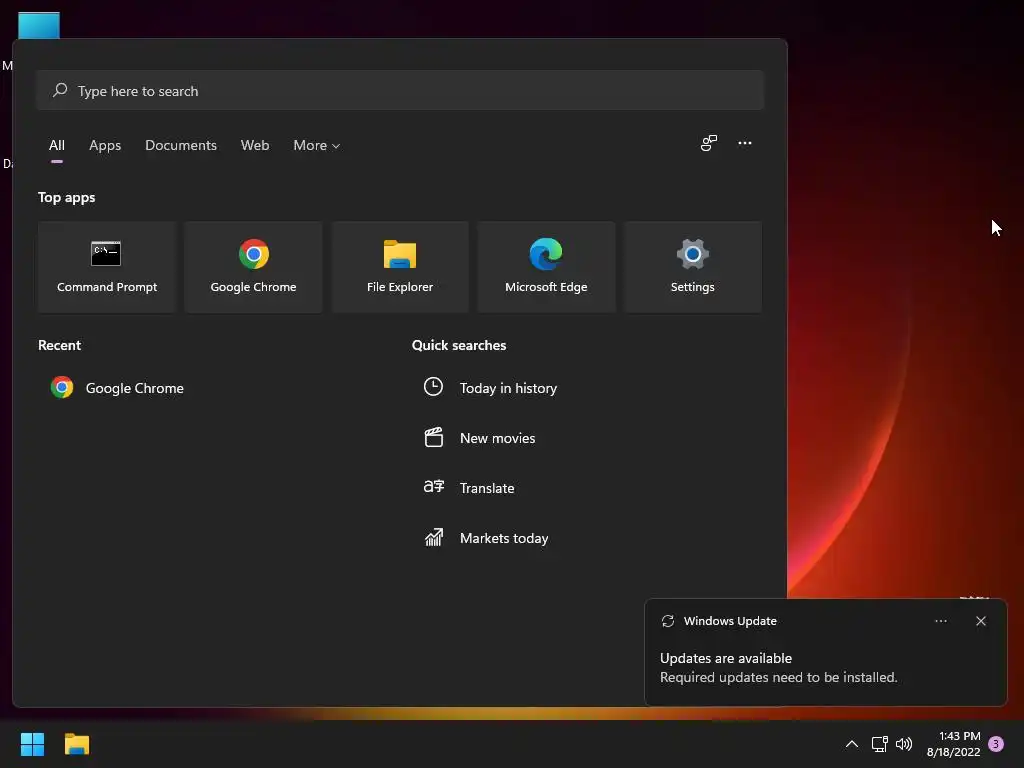This screenshot has height=768, width=1024.
Task: Expand the More filter dropdown
Action: pos(317,146)
